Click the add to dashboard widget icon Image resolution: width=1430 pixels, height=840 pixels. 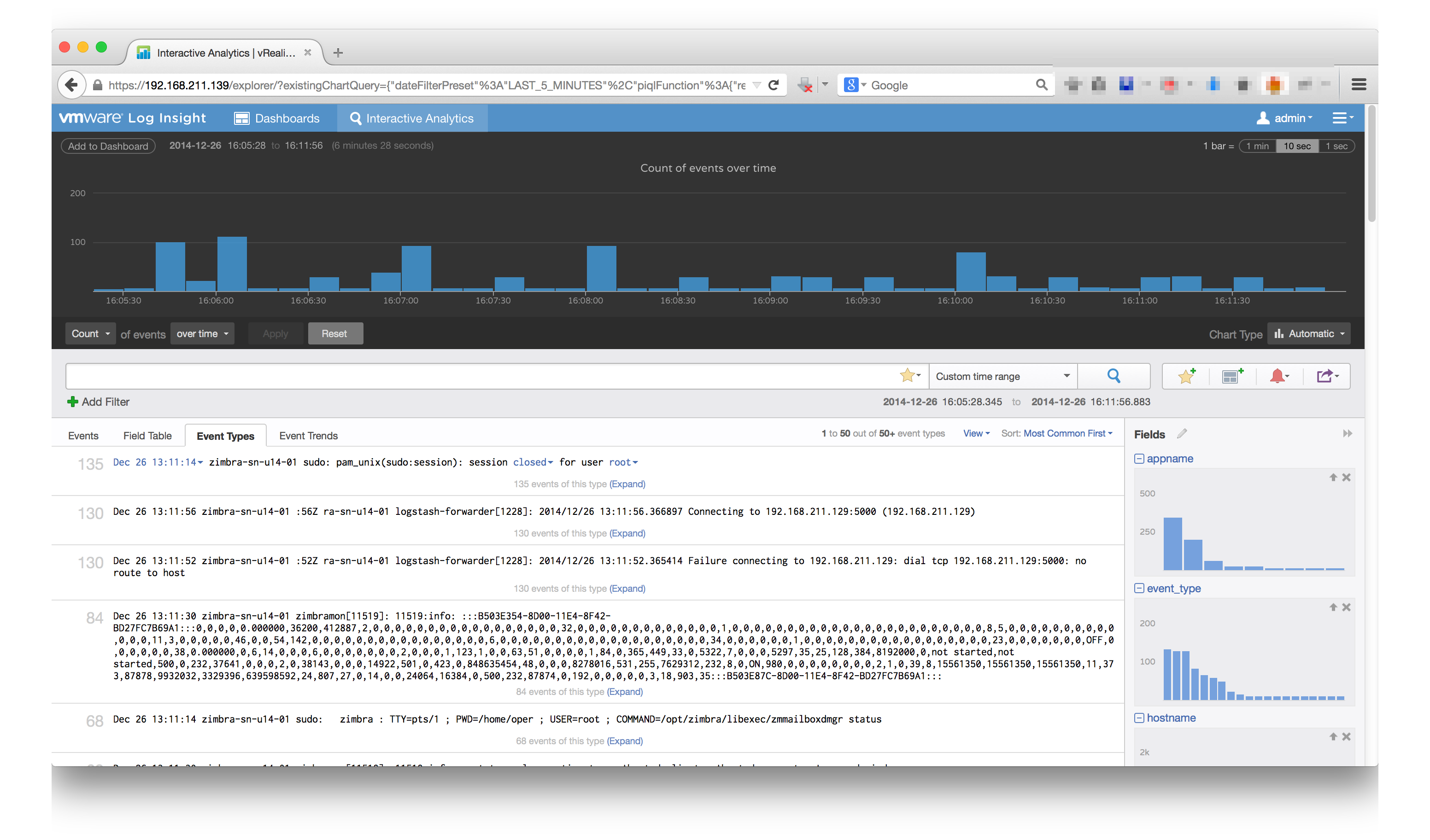1232,376
